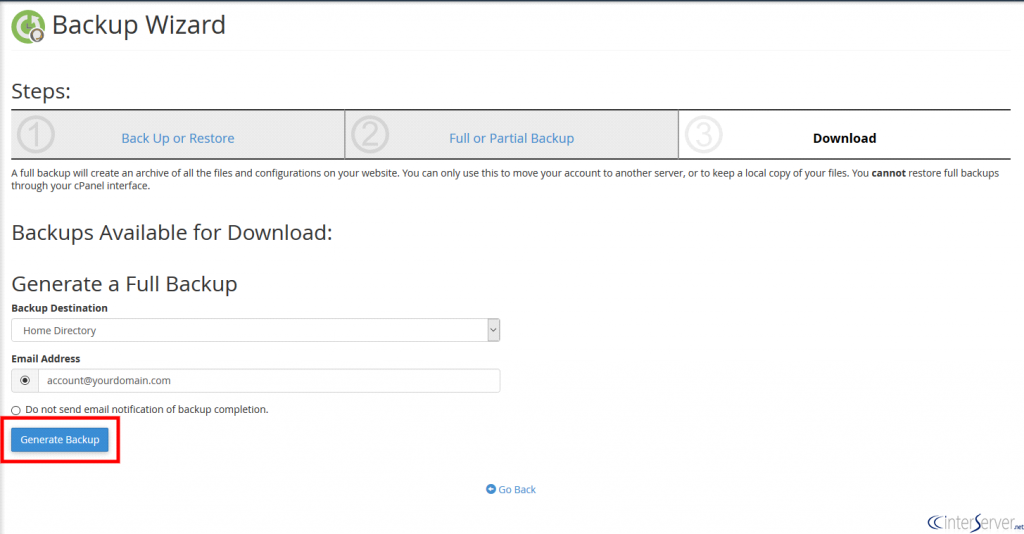
Task: Click the arrow on the Home Directory combo box
Action: pyautogui.click(x=492, y=330)
